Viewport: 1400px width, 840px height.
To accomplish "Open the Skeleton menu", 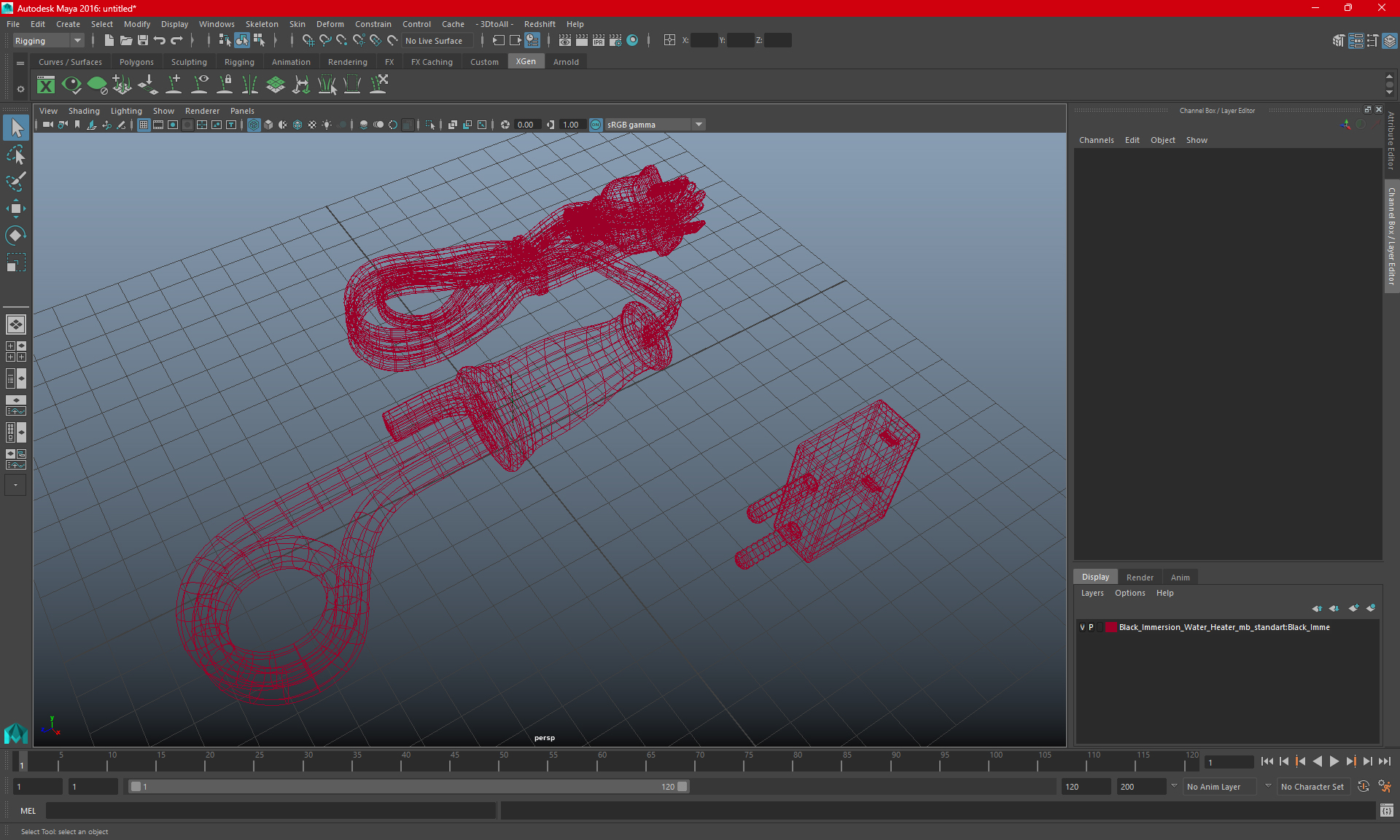I will [x=261, y=24].
